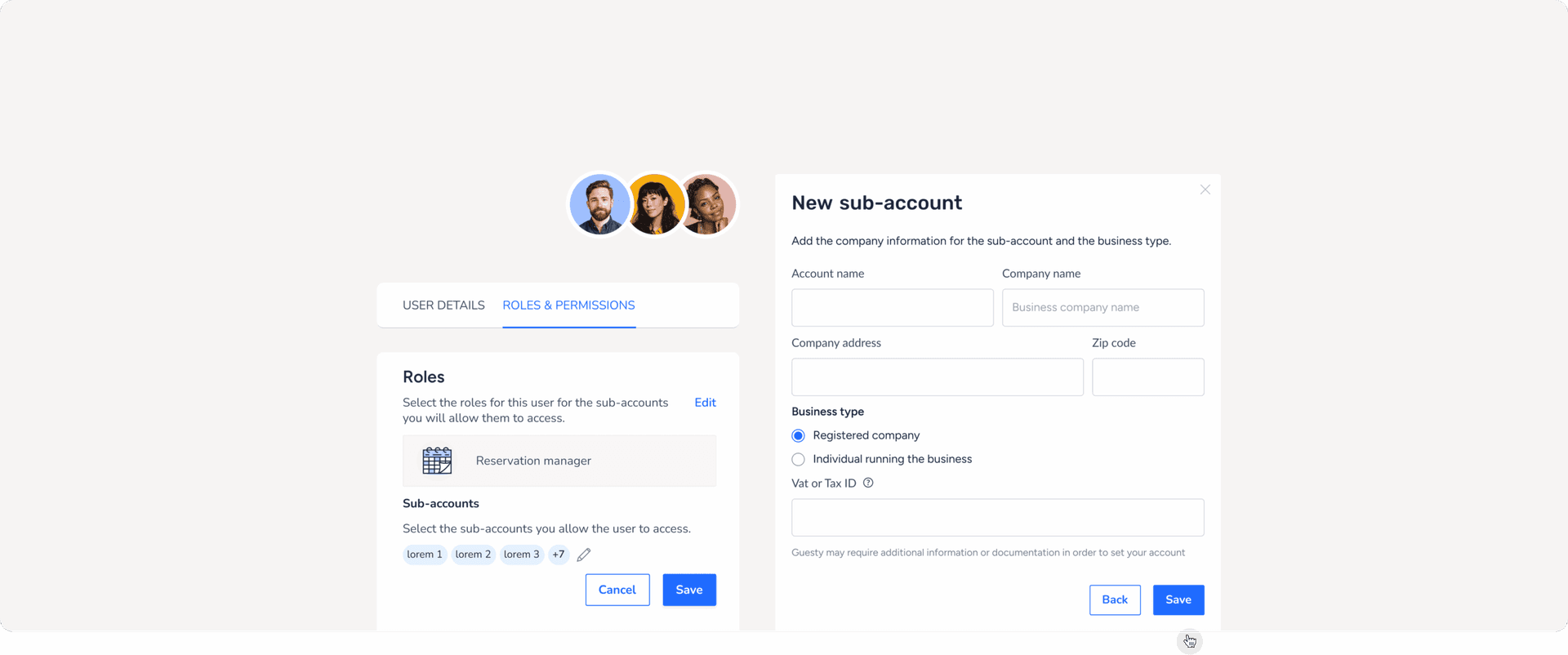This screenshot has width=1568, height=655.
Task: Click the bearded man's avatar
Action: 600,204
